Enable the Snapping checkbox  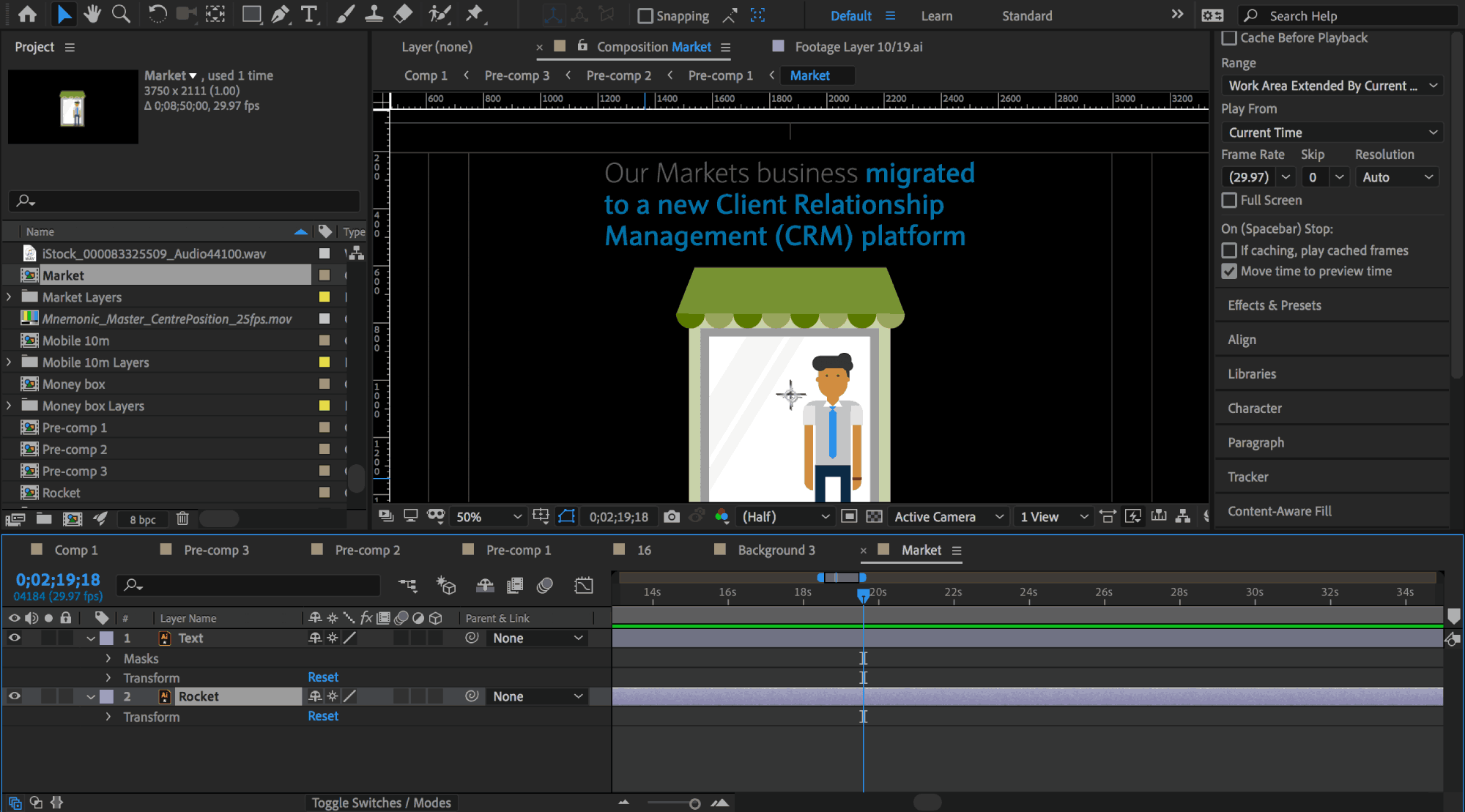(x=645, y=16)
